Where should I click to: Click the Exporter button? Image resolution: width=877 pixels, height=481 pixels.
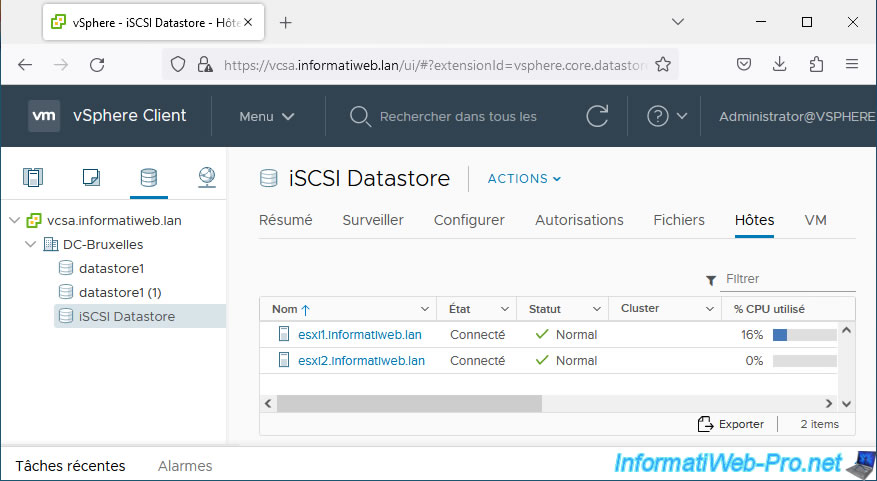[730, 424]
